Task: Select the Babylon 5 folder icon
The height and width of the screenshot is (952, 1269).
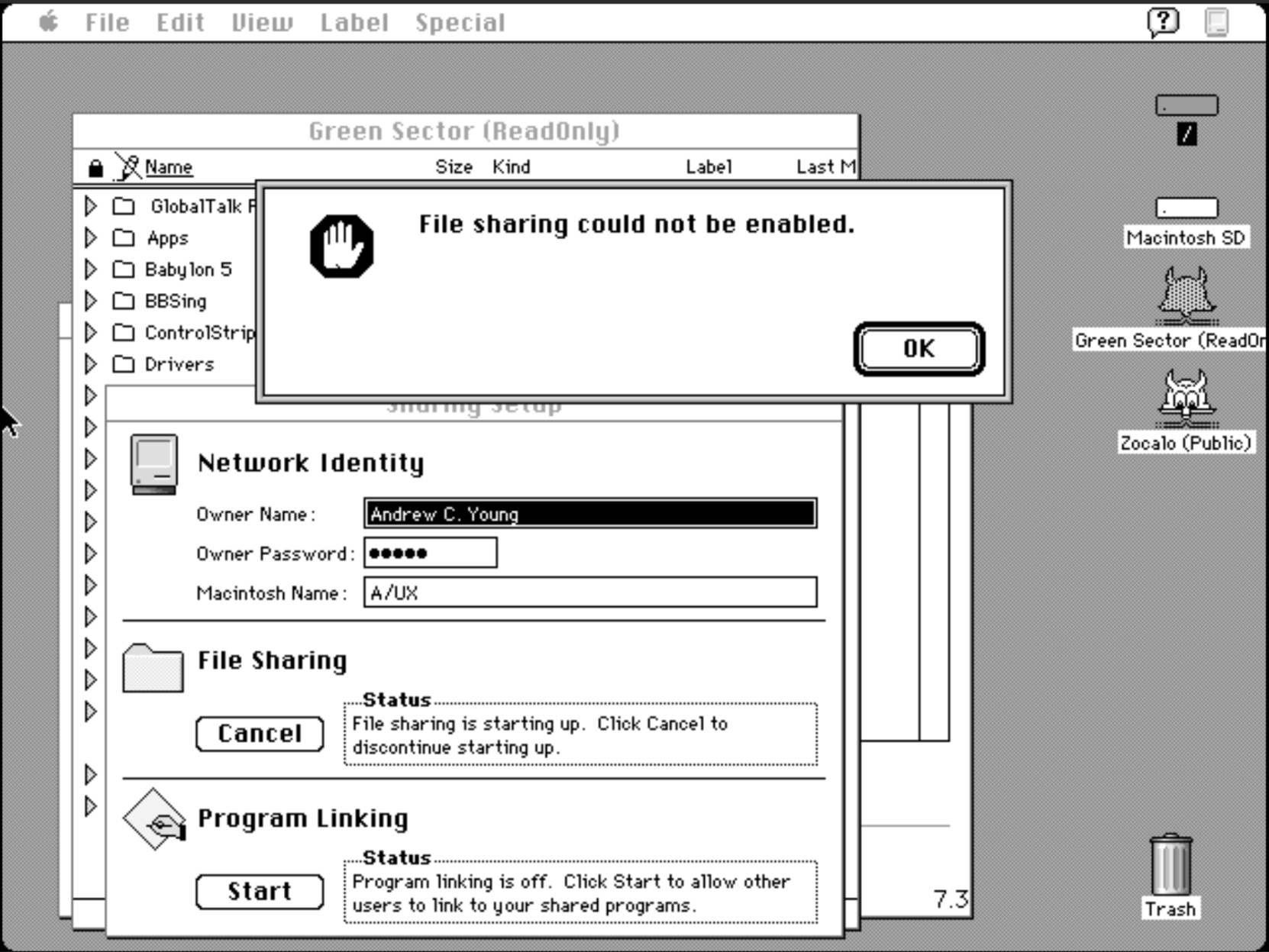Action: [x=124, y=269]
